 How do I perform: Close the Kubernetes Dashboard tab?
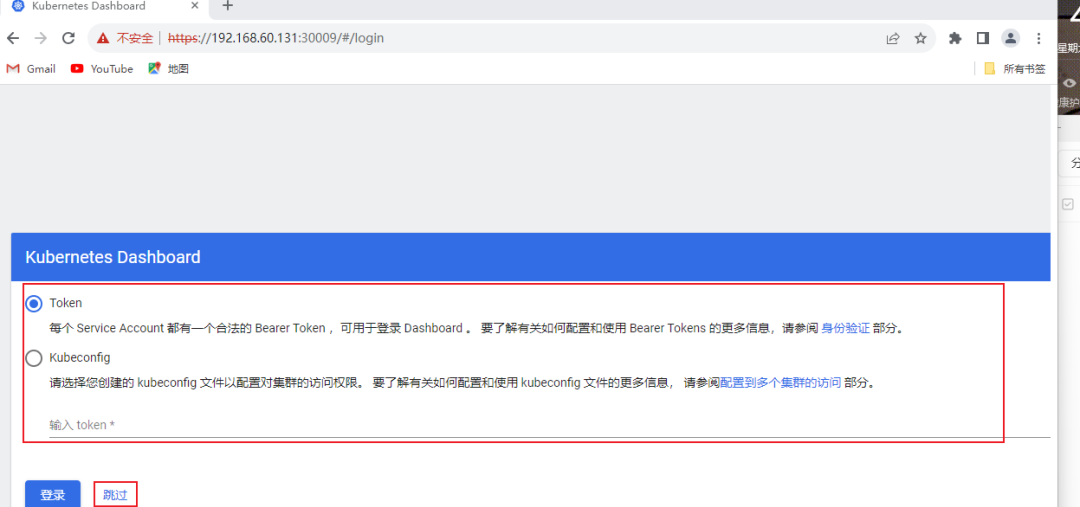tap(195, 6)
